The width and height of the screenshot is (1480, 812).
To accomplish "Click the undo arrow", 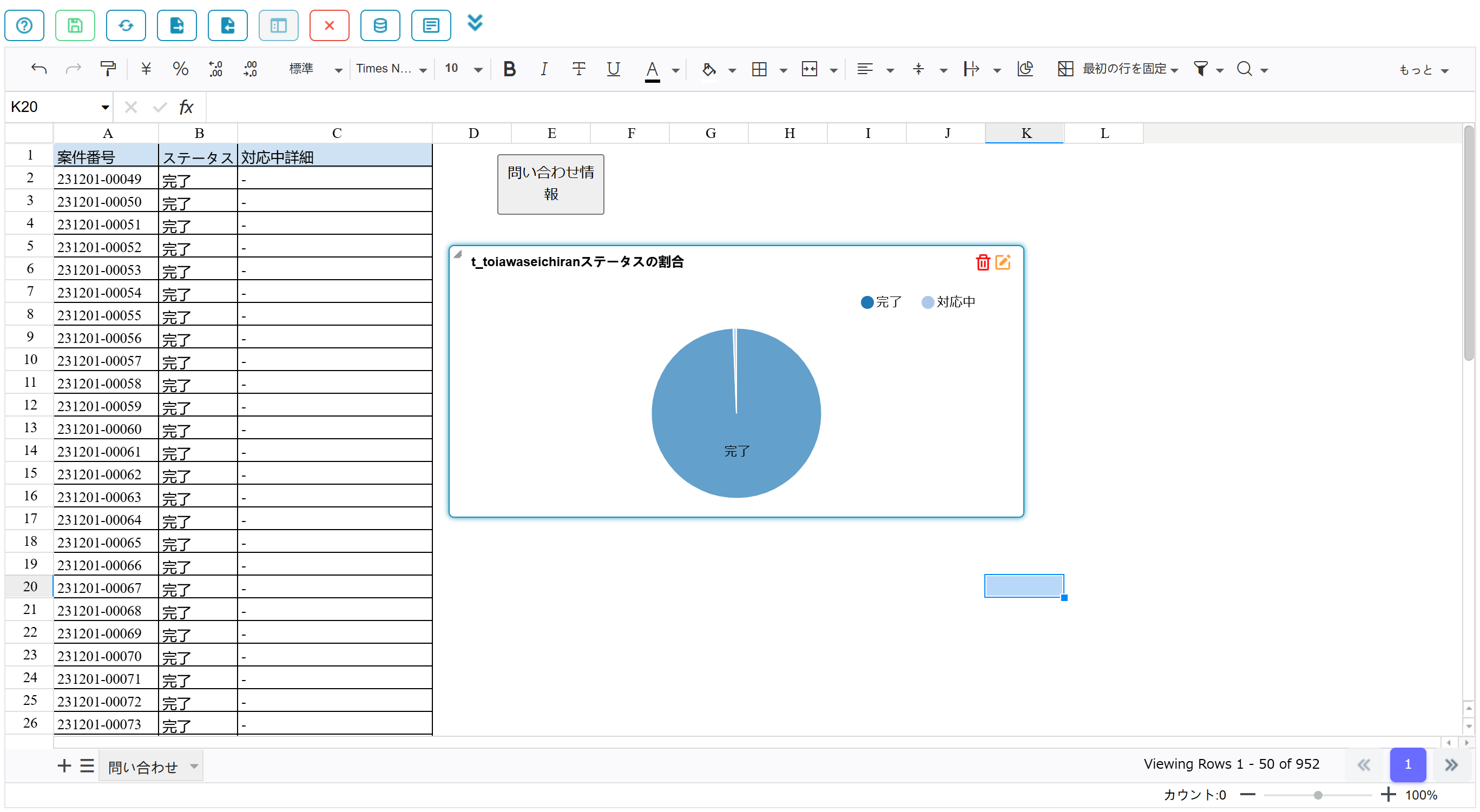I will click(38, 69).
